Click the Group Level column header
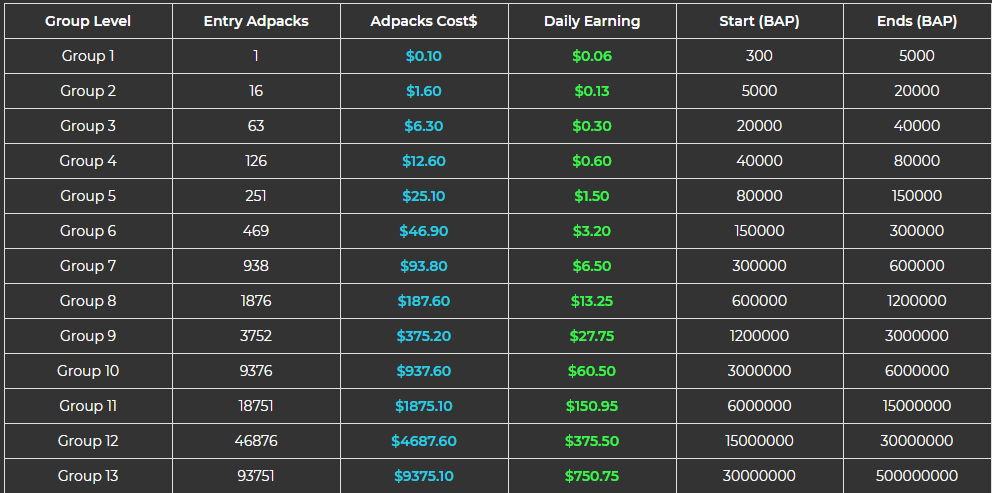992x493 pixels. tap(88, 21)
